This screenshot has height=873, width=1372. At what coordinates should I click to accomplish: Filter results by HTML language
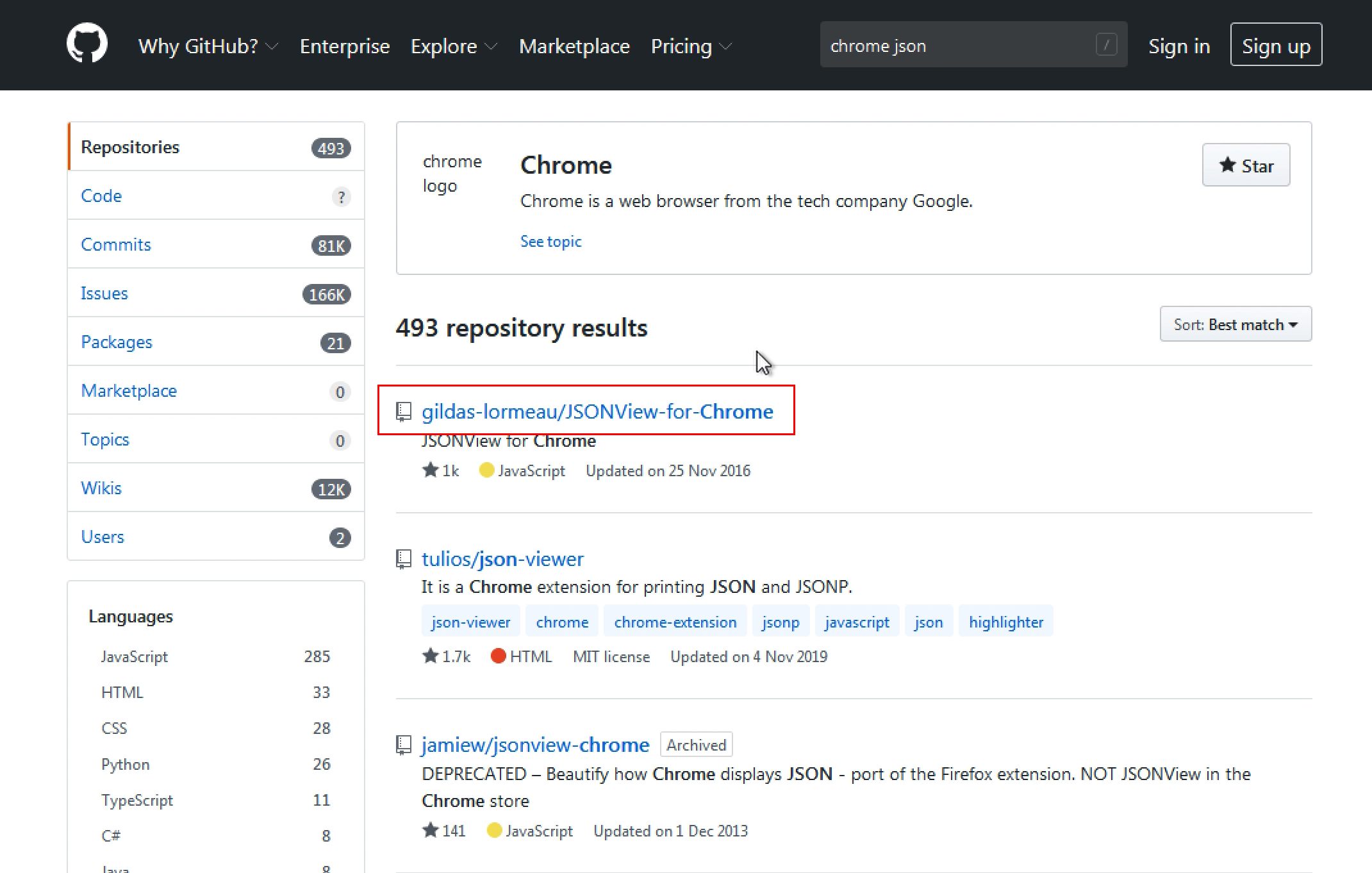tap(216, 692)
